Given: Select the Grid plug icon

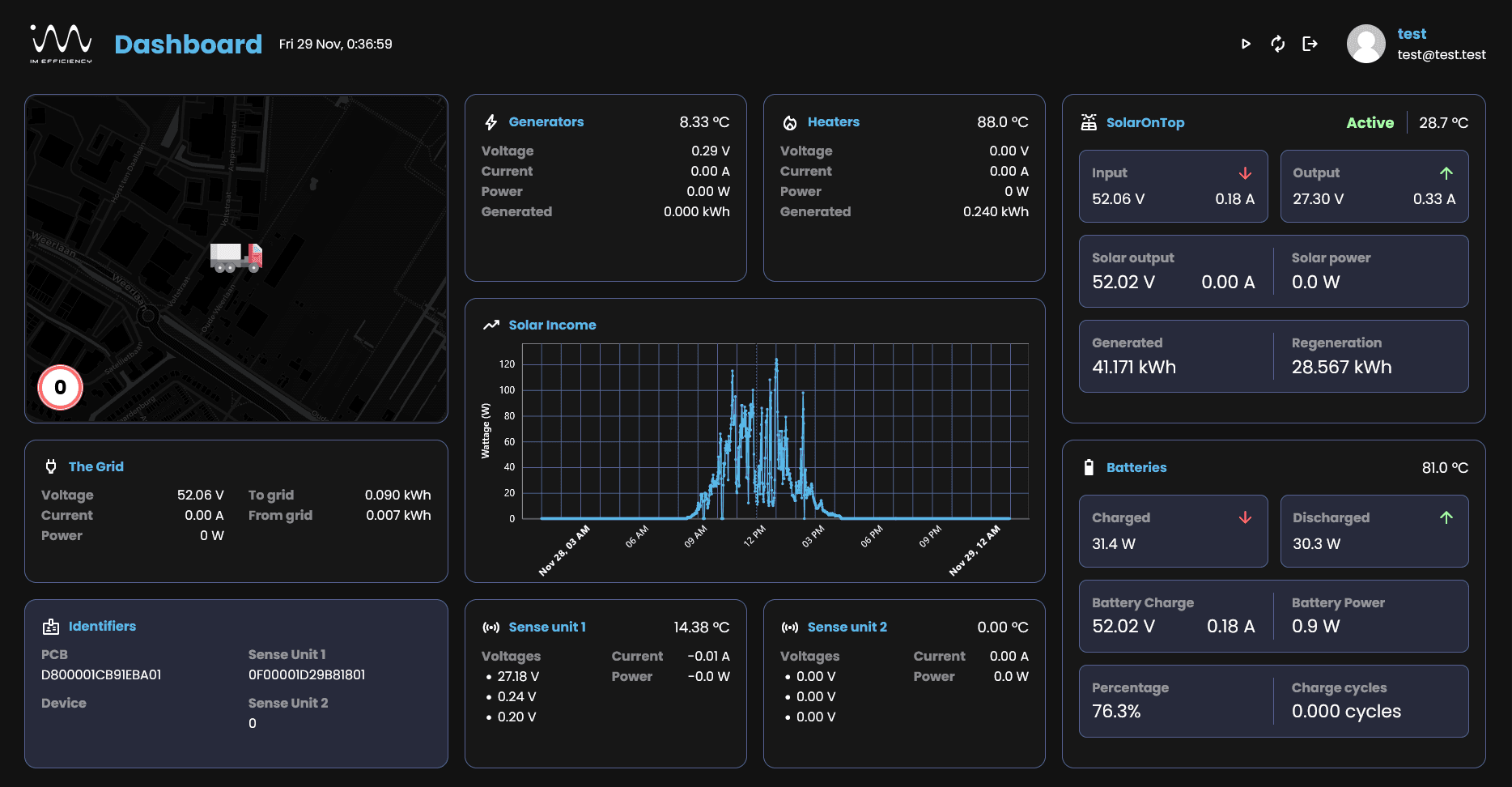Looking at the screenshot, I should tap(51, 466).
